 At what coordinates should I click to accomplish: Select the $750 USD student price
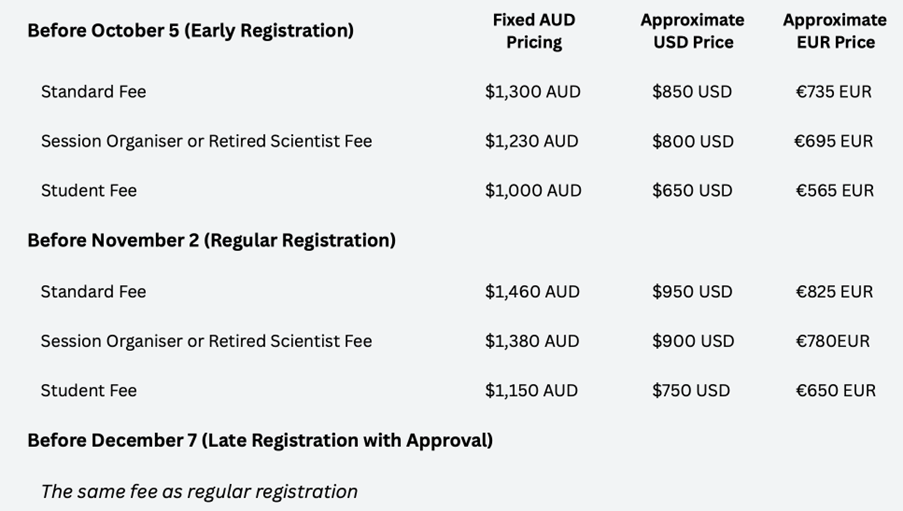[x=692, y=390]
